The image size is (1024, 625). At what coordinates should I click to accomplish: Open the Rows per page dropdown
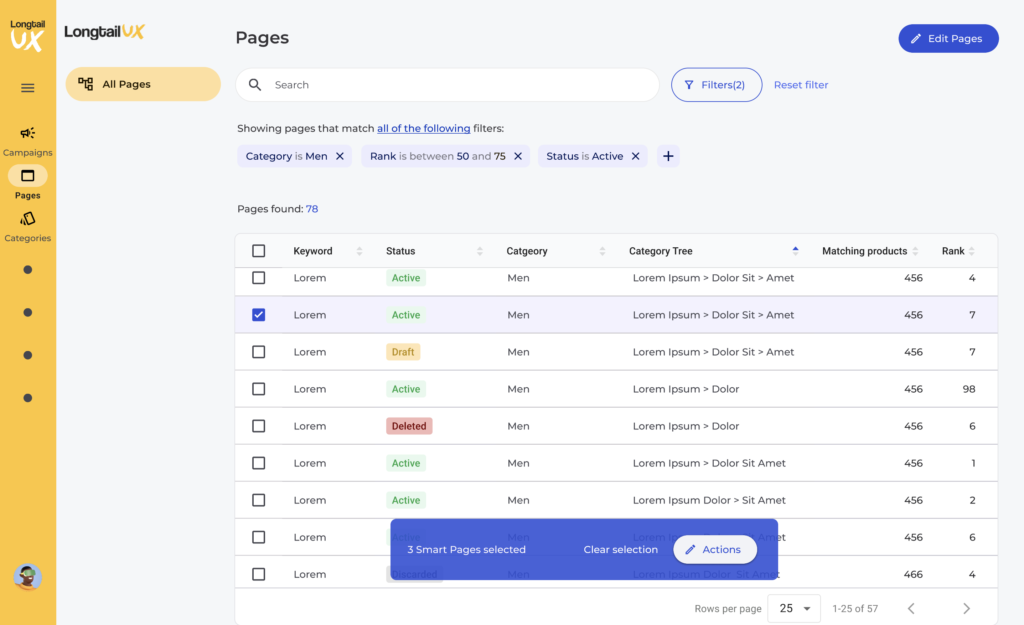pos(795,608)
